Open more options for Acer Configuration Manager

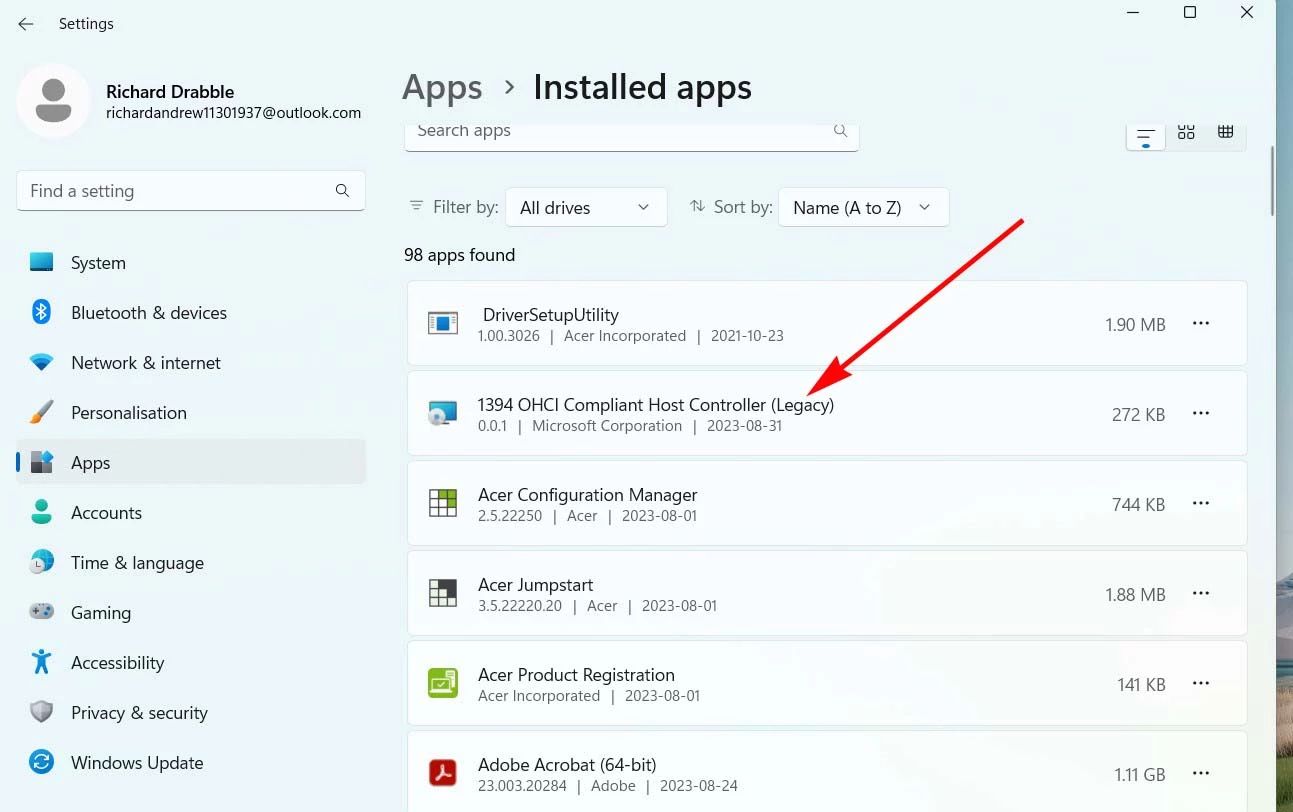pyautogui.click(x=1201, y=503)
